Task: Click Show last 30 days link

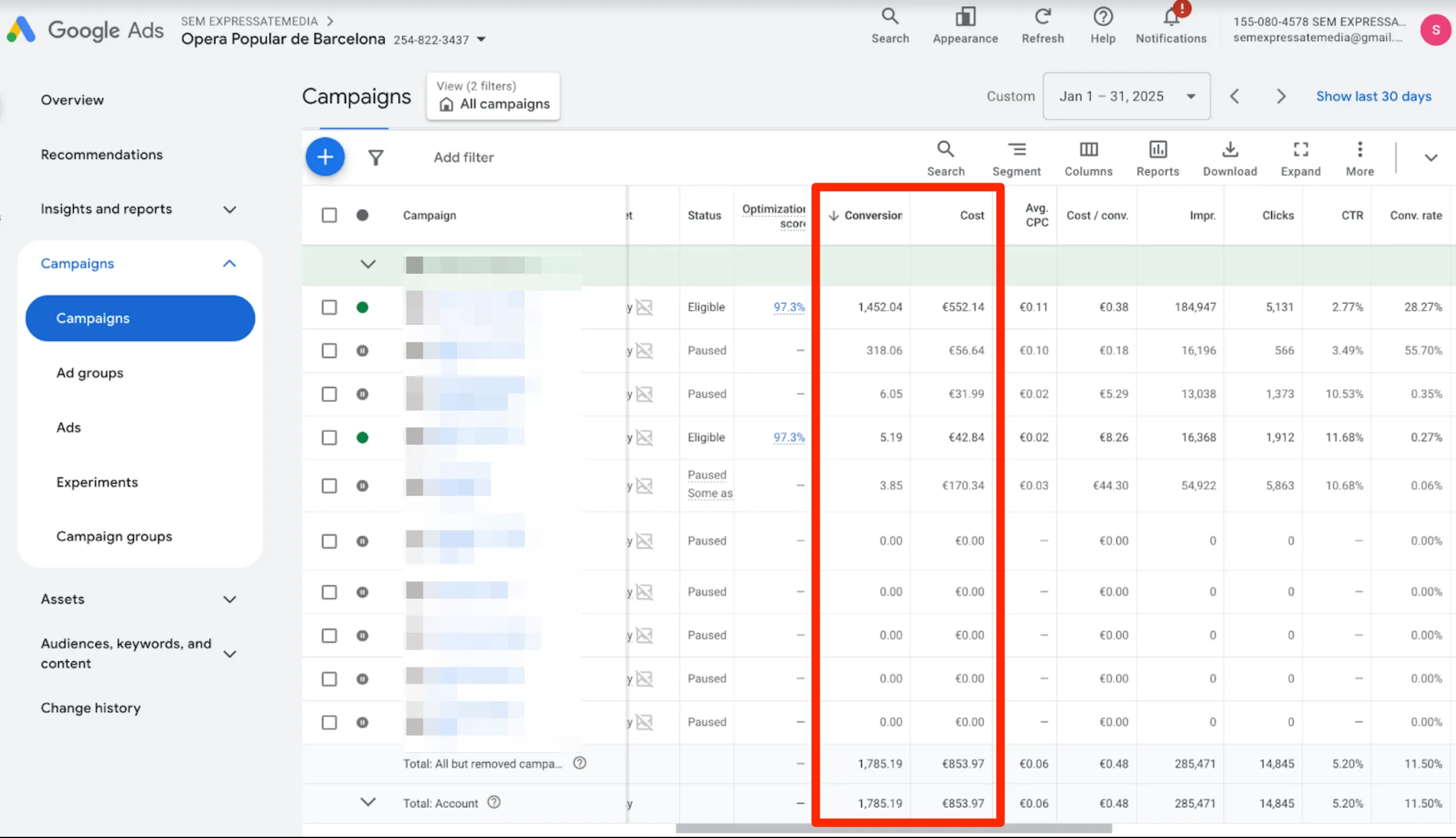Action: [x=1373, y=96]
